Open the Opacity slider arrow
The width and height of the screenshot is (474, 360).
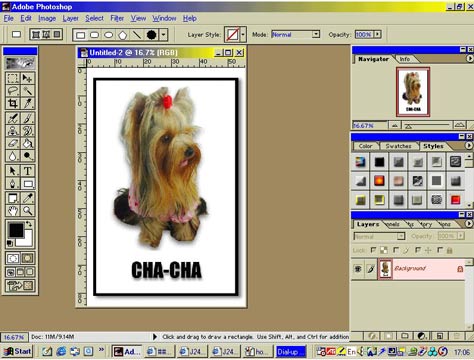[378, 34]
